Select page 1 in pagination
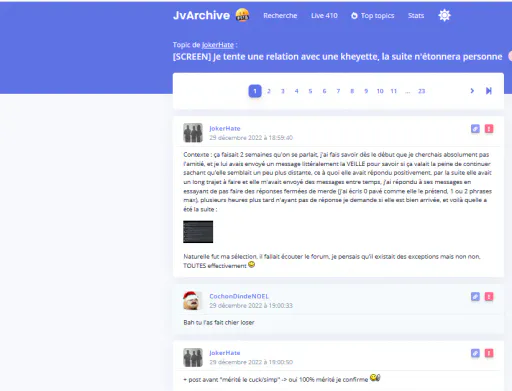The width and height of the screenshot is (512, 391). pos(255,91)
